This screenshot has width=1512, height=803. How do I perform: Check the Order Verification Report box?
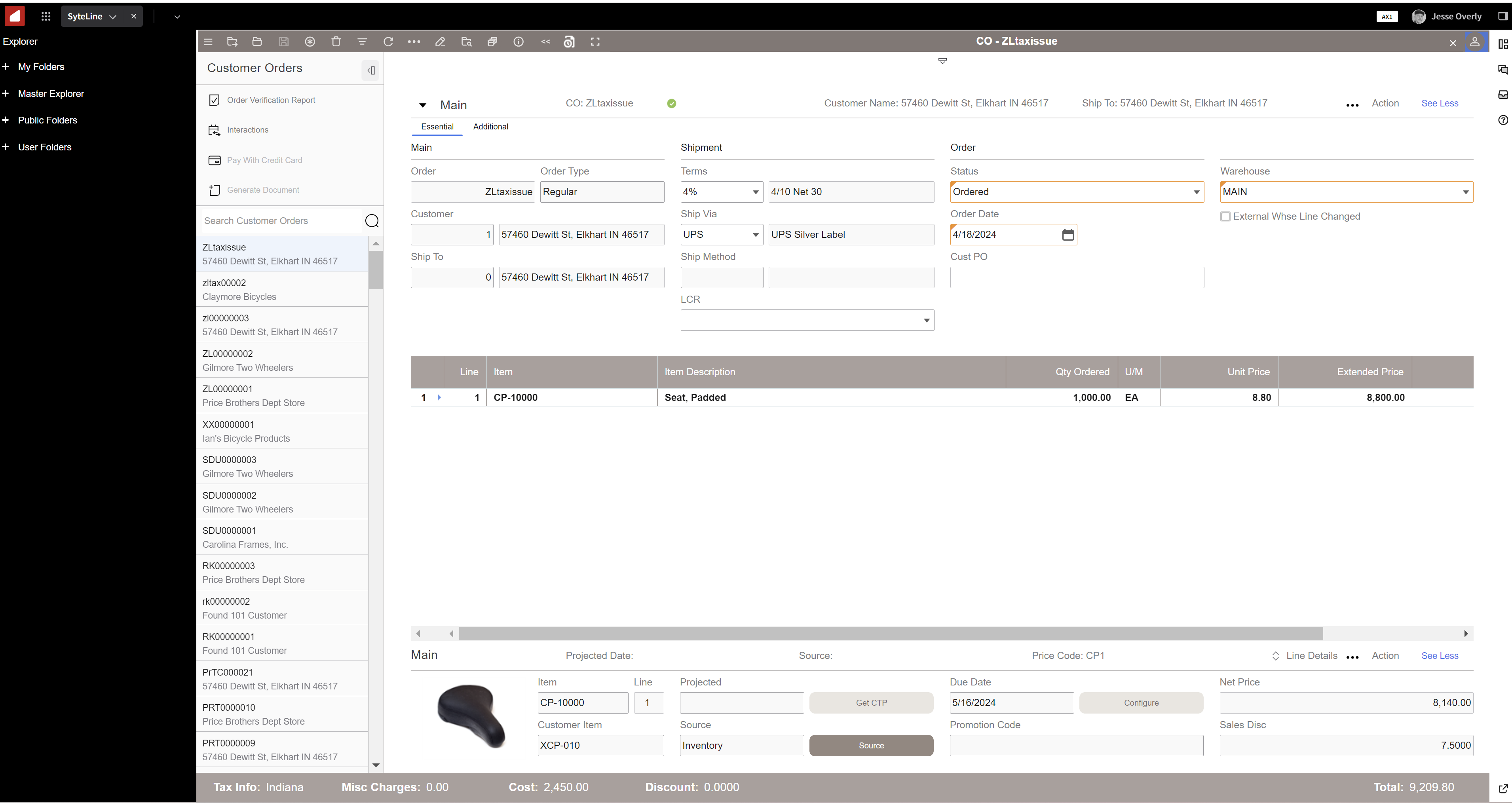point(214,100)
